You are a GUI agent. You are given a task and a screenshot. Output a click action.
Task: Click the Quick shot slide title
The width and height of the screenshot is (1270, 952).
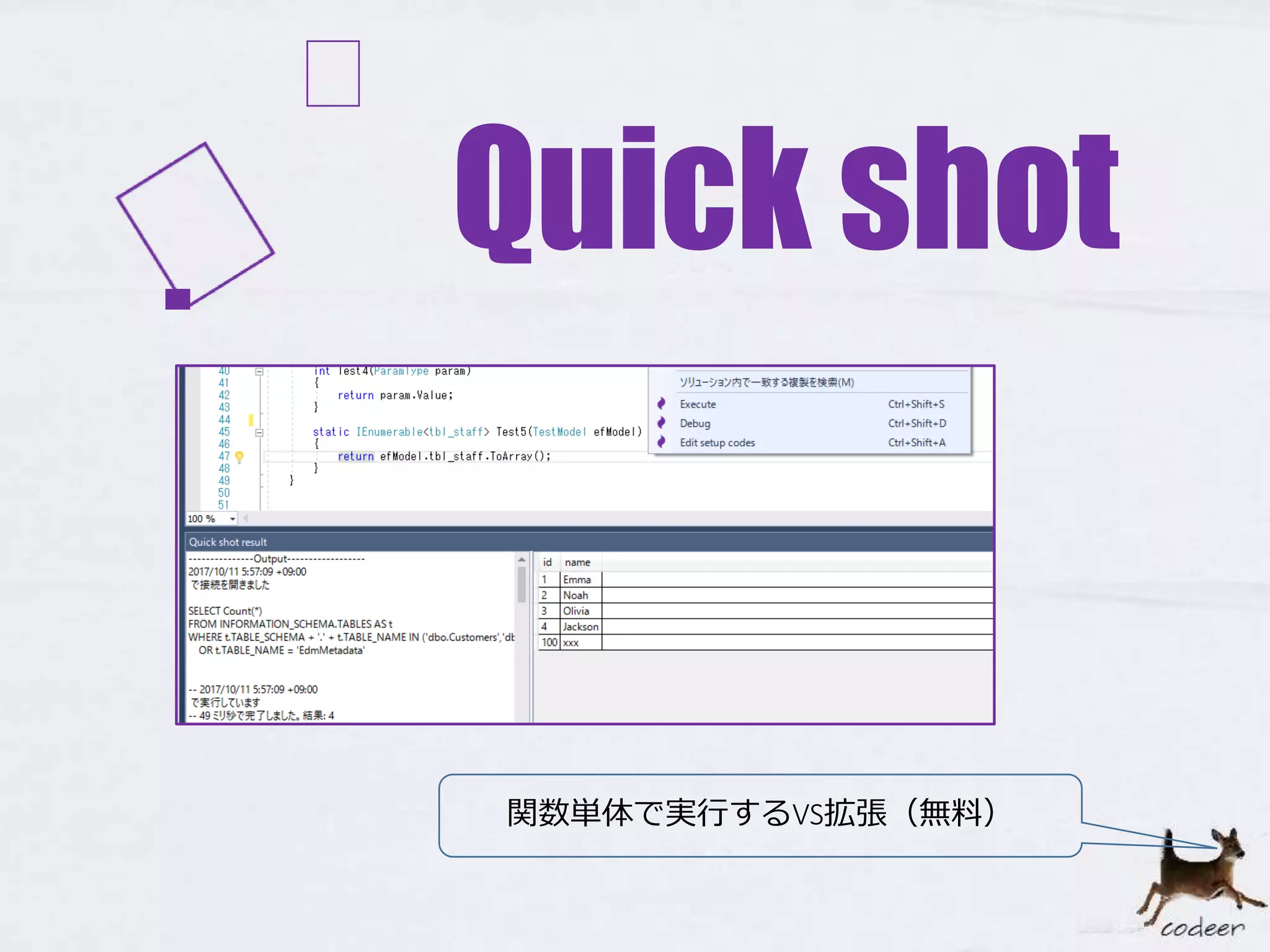788,192
